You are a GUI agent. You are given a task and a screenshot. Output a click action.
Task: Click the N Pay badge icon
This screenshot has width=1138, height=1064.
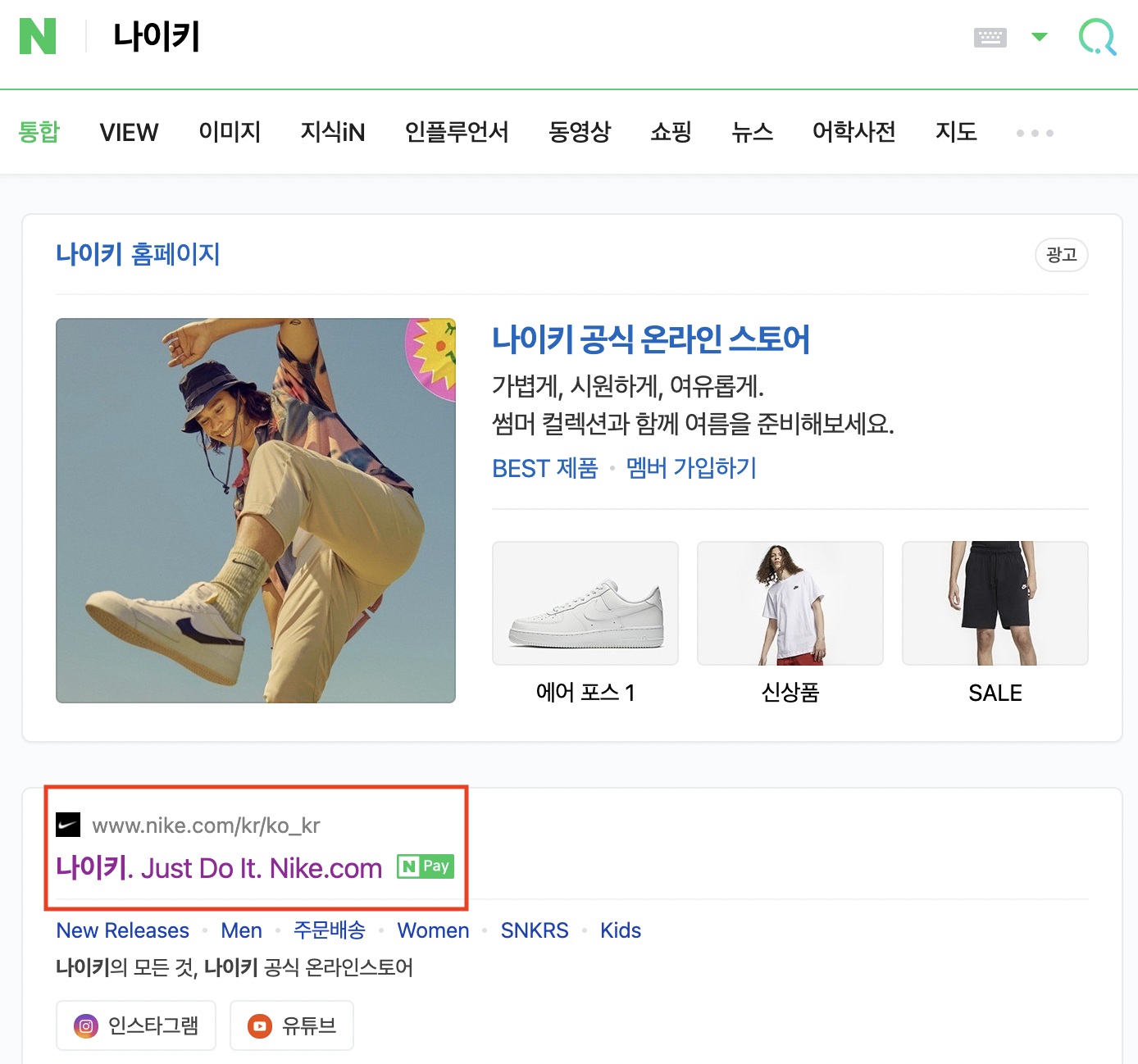pyautogui.click(x=426, y=866)
